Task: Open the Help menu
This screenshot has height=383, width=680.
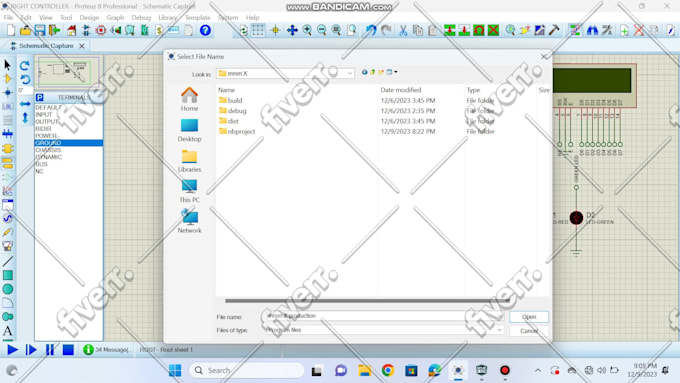Action: click(252, 18)
